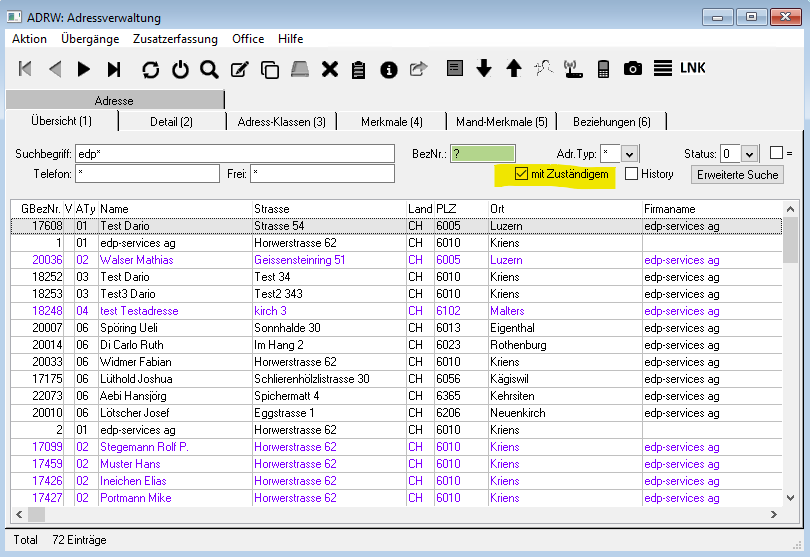Enable the History checkbox

click(x=632, y=174)
